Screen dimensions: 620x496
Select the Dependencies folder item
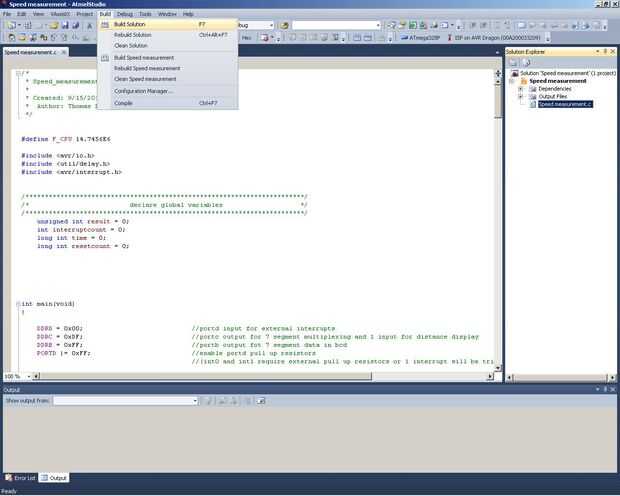point(555,89)
